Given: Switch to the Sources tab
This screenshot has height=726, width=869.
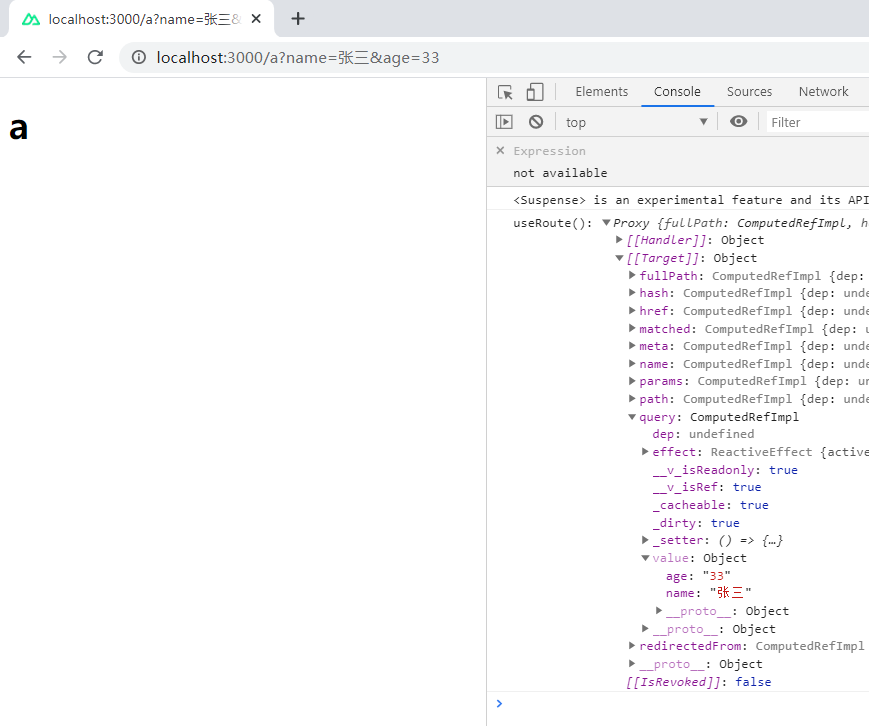Looking at the screenshot, I should pos(749,92).
